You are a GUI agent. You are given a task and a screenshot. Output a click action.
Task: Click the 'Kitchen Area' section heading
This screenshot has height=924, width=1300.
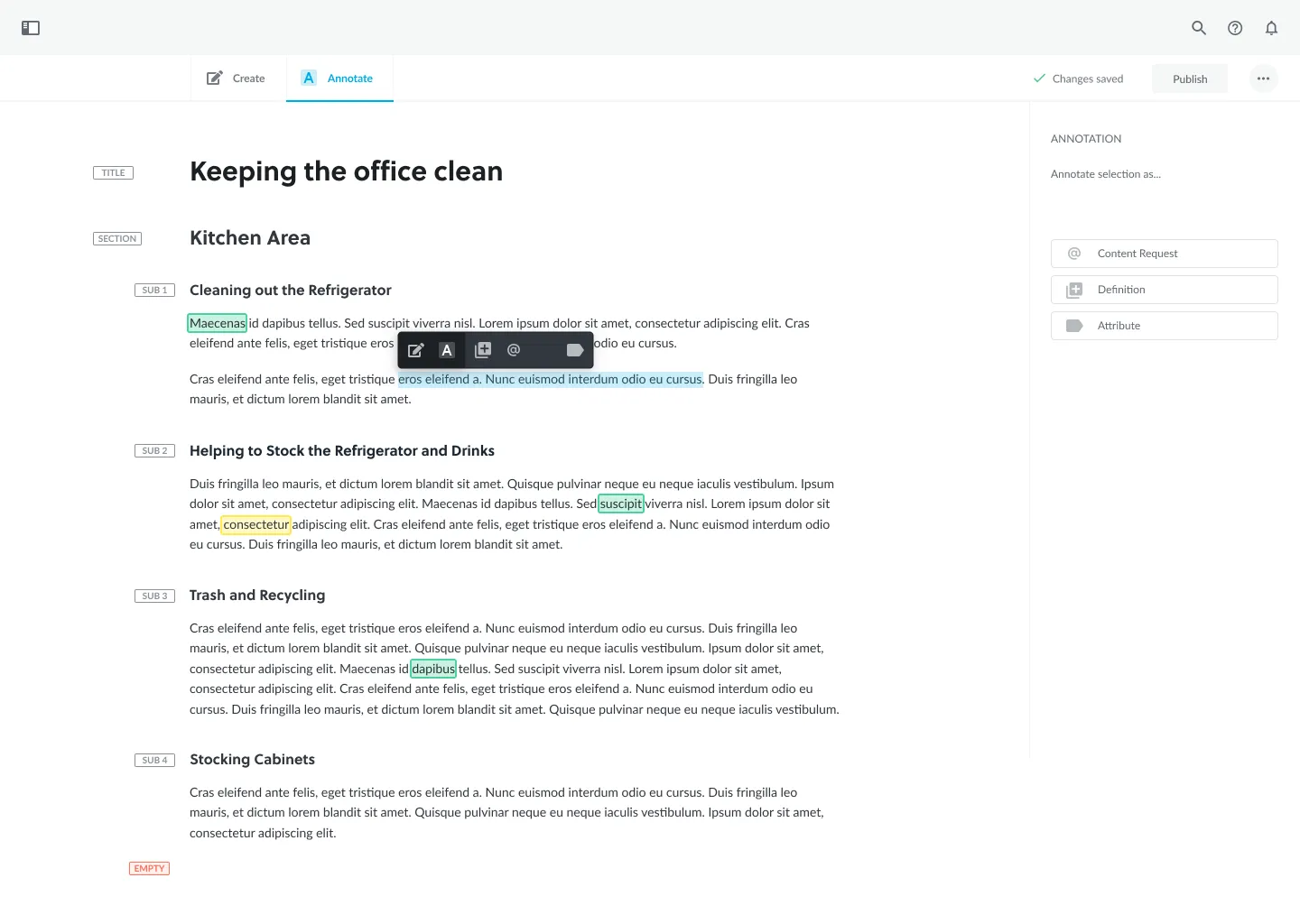point(250,237)
